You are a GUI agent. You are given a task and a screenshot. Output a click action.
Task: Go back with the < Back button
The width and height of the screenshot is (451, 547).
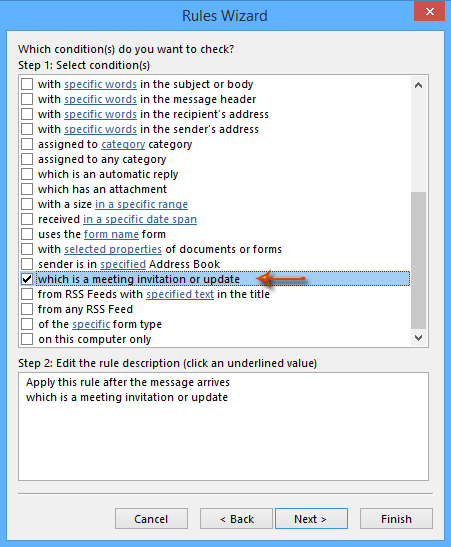(236, 519)
